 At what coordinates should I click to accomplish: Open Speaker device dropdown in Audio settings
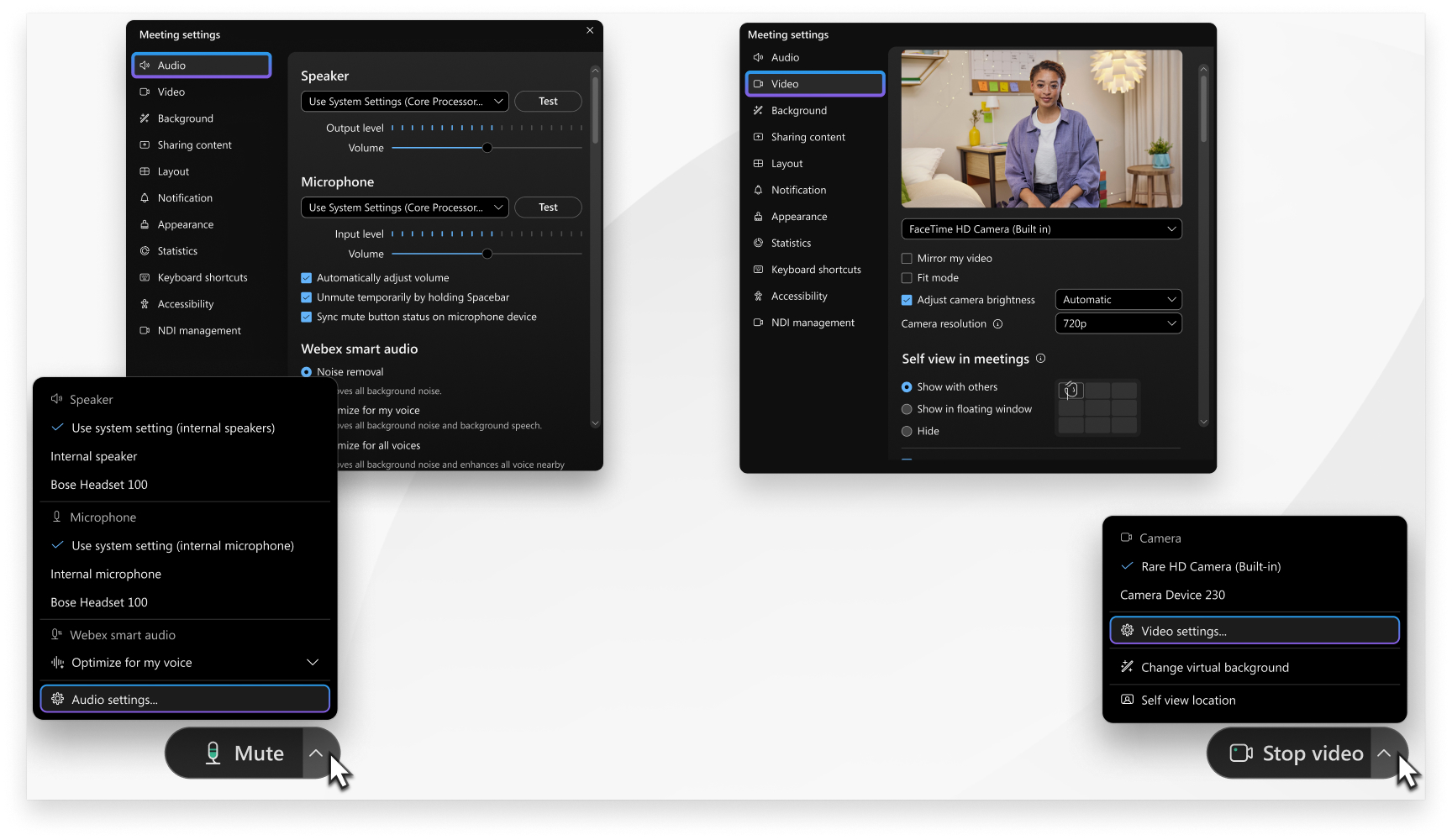click(405, 102)
